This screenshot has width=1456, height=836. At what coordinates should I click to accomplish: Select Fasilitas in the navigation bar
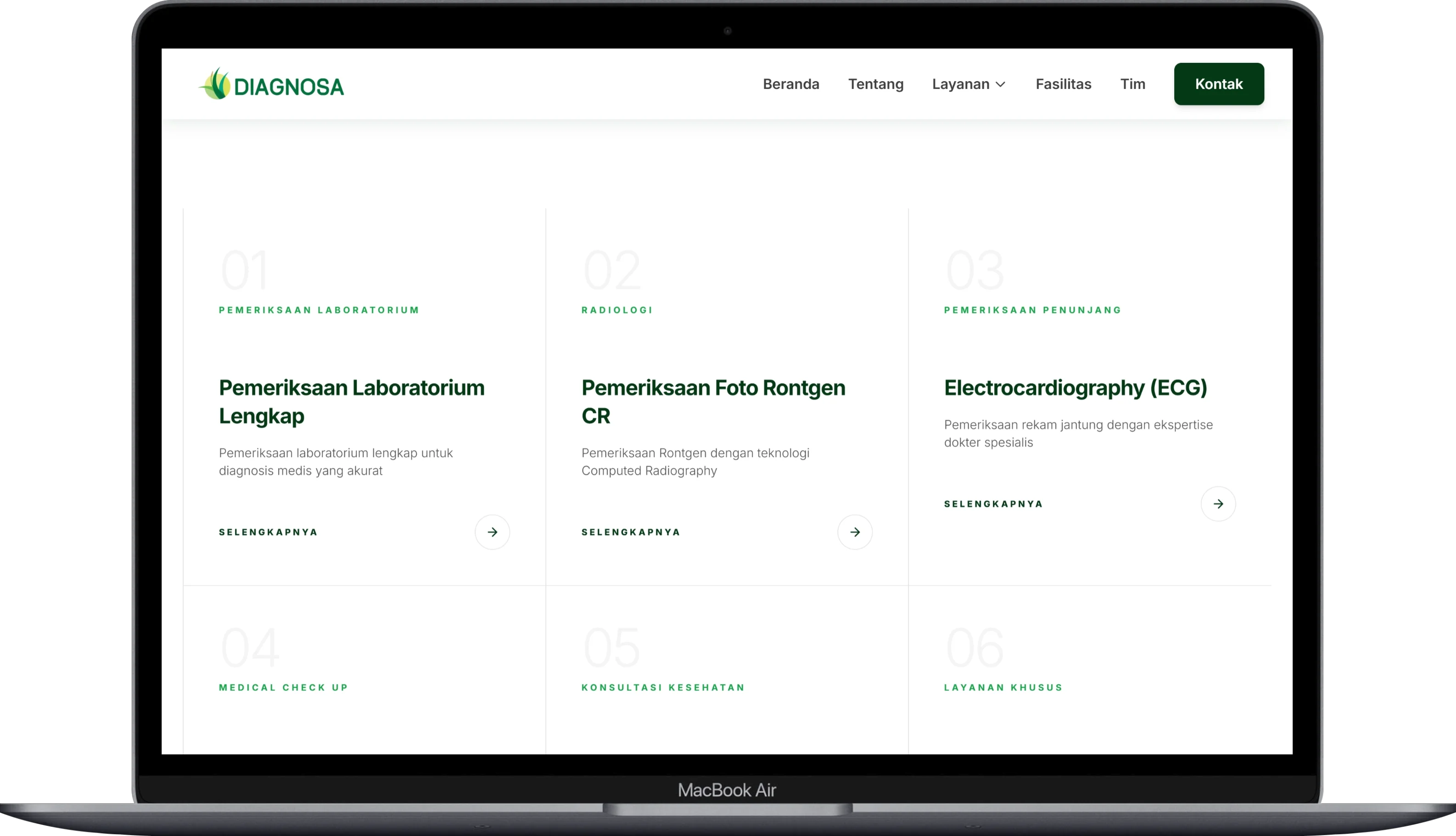point(1063,84)
